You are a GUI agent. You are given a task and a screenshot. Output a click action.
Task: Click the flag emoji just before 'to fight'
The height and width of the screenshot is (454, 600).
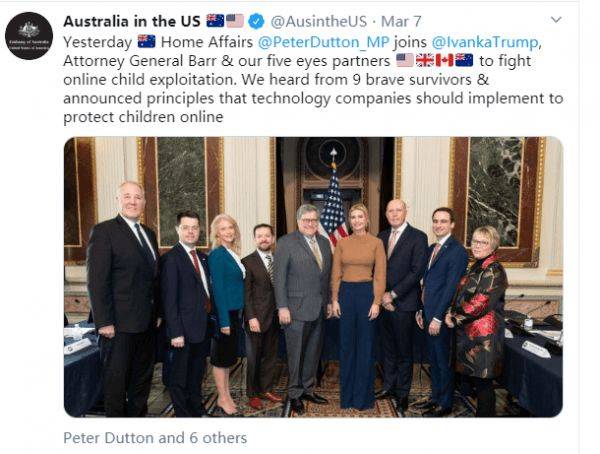[x=464, y=60]
